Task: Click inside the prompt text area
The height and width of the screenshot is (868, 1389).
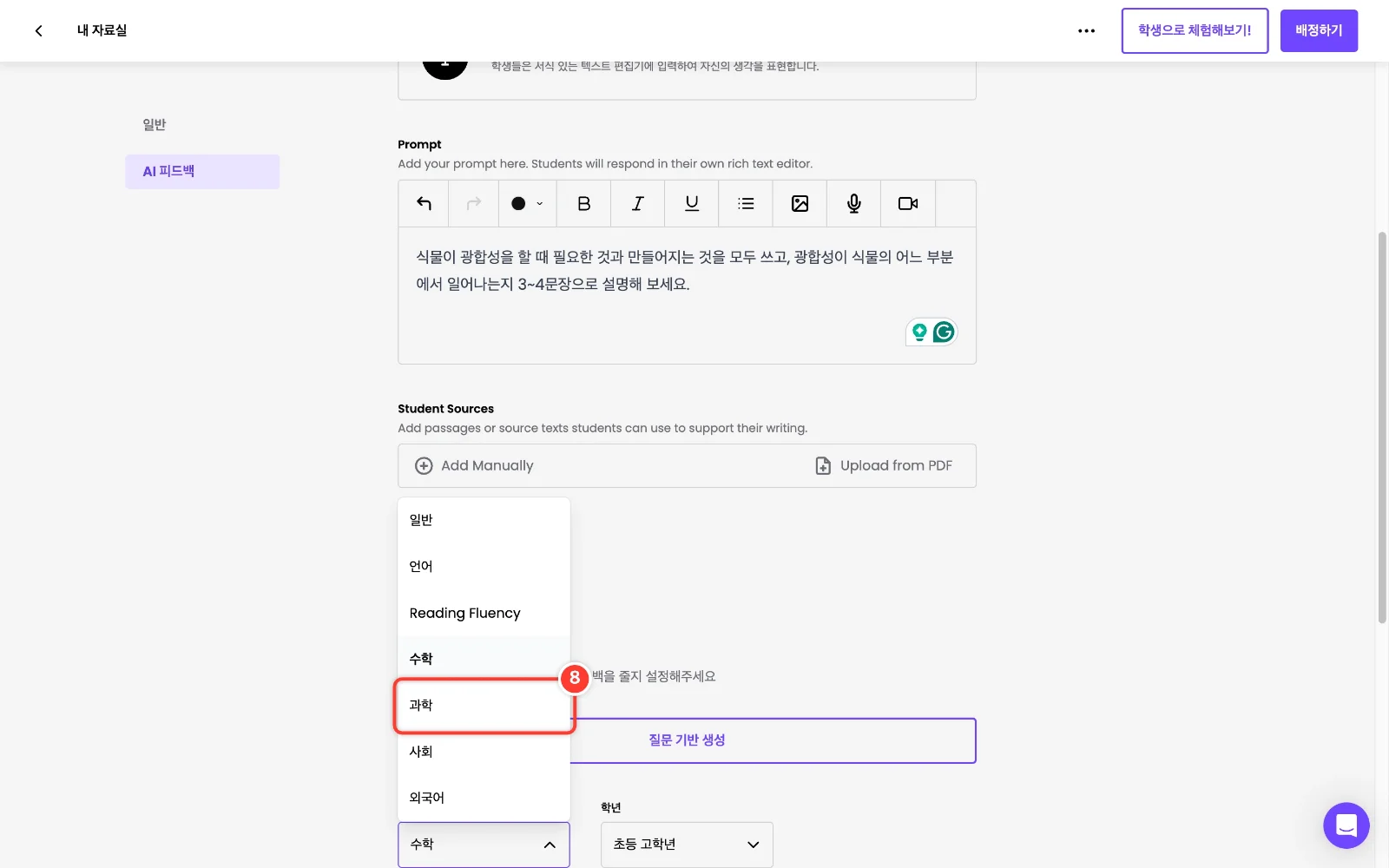Action: [687, 295]
